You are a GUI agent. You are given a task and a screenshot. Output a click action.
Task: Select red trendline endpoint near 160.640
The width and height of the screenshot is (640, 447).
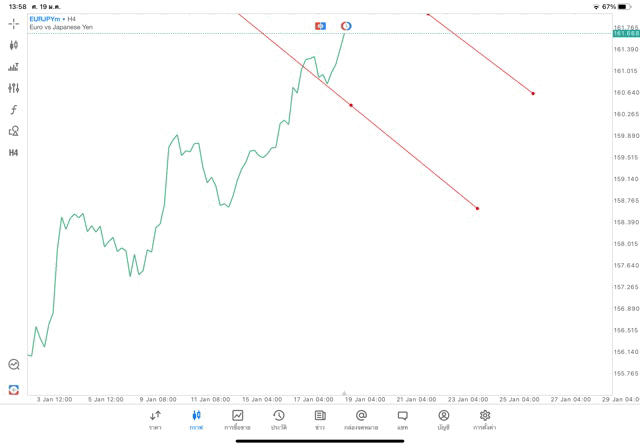click(533, 94)
